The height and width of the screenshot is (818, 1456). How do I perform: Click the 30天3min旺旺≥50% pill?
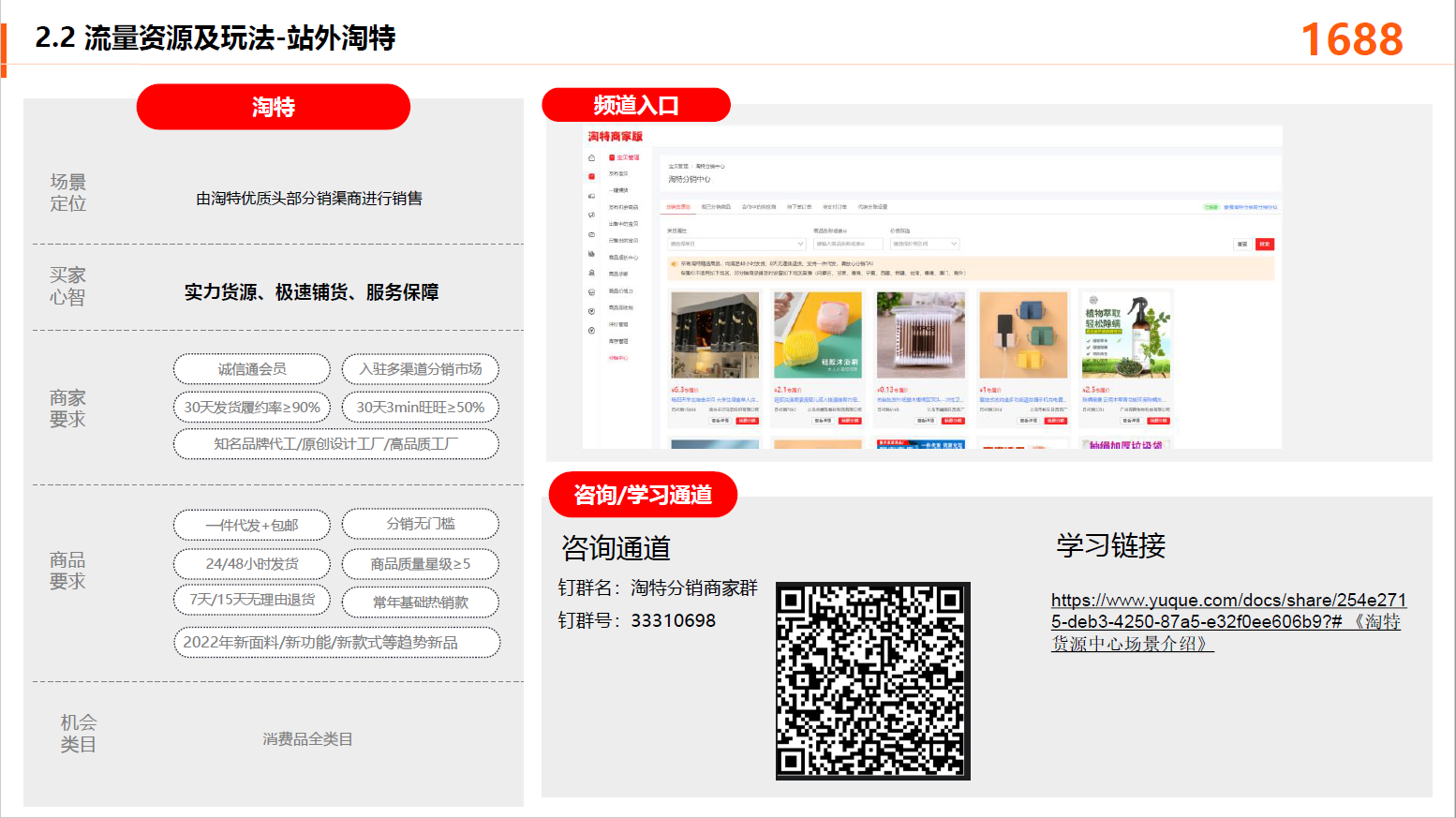click(x=421, y=407)
